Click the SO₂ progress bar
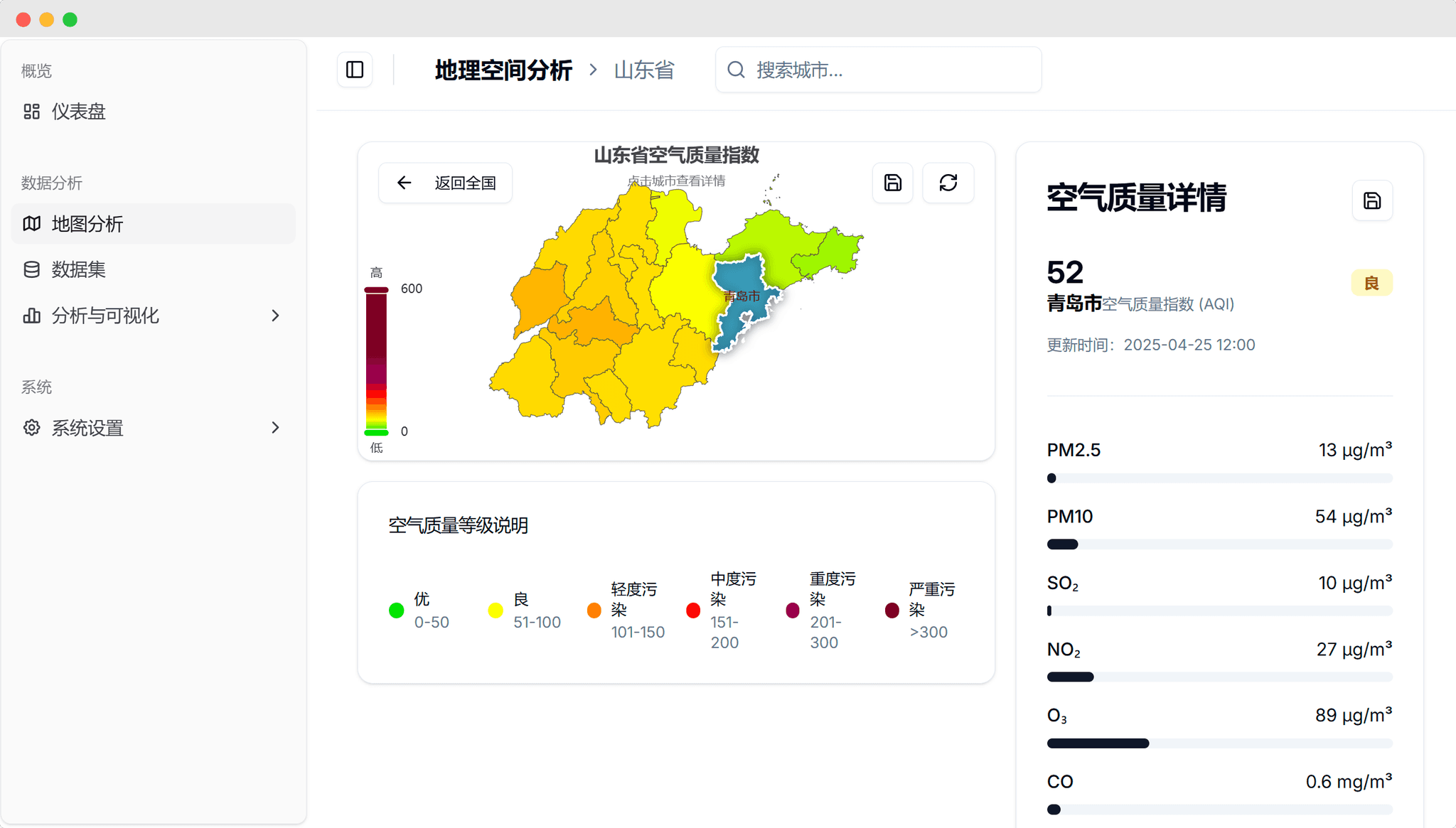Viewport: 1456px width, 828px height. coord(1219,611)
